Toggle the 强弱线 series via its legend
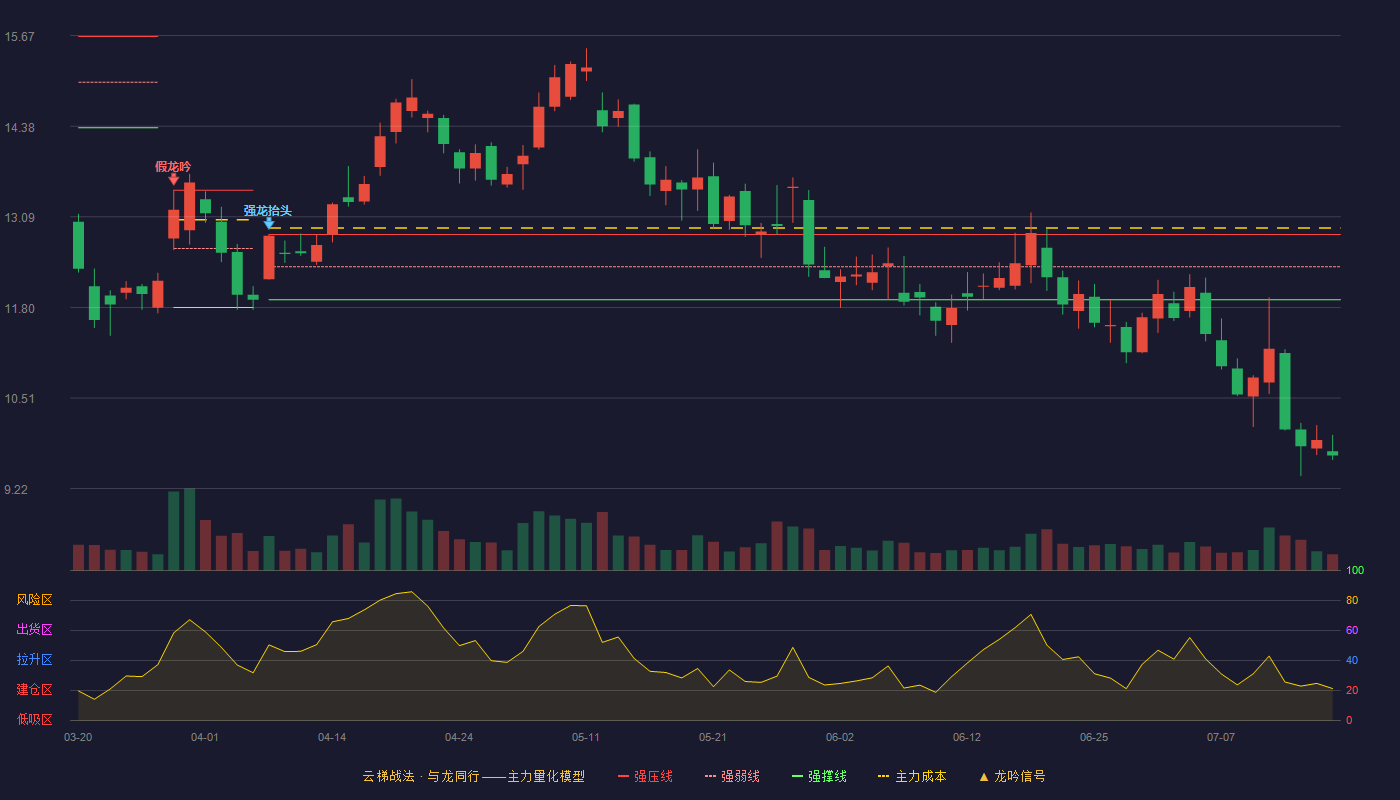 (x=740, y=776)
